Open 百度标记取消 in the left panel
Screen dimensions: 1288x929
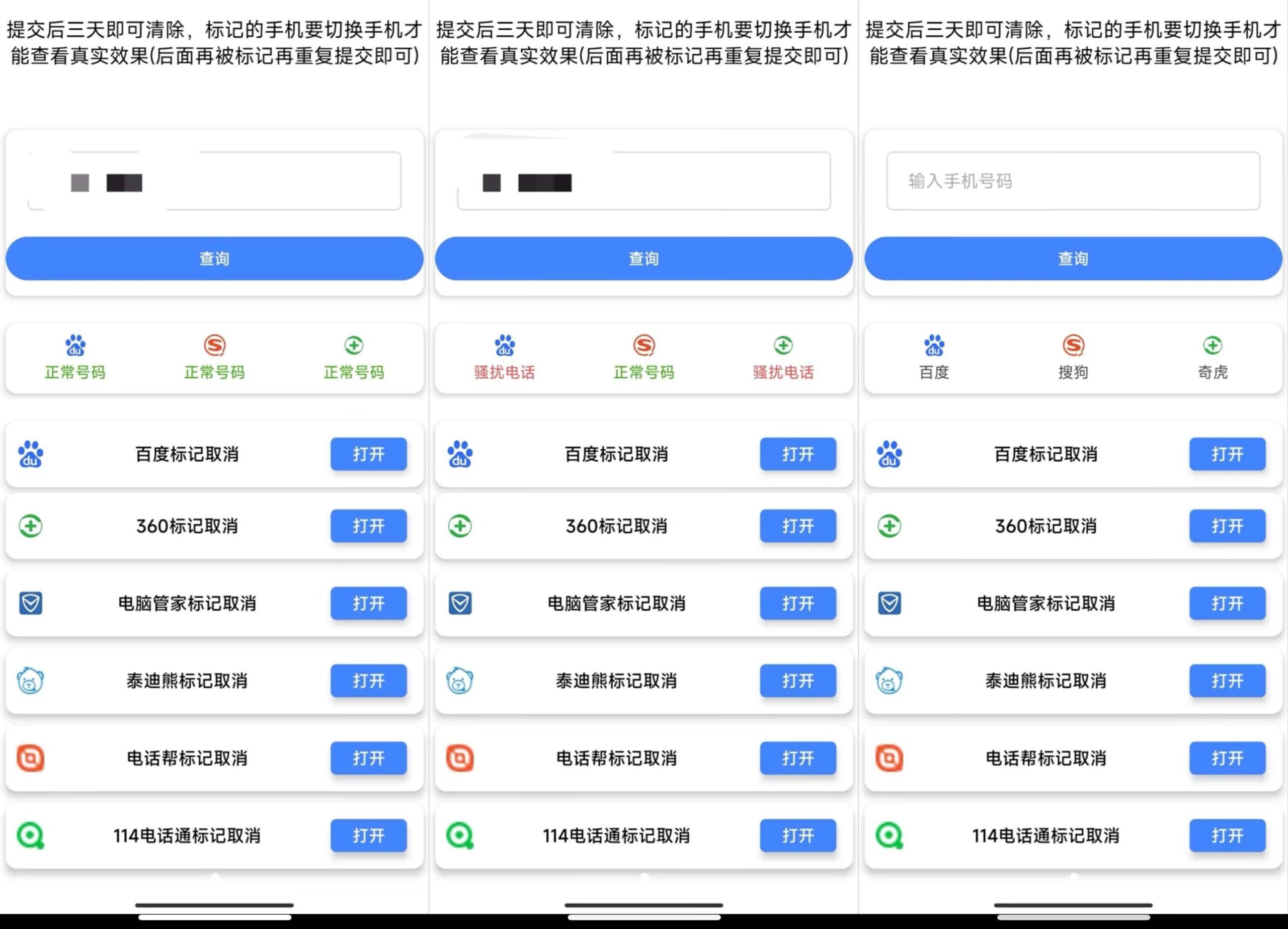(x=369, y=454)
